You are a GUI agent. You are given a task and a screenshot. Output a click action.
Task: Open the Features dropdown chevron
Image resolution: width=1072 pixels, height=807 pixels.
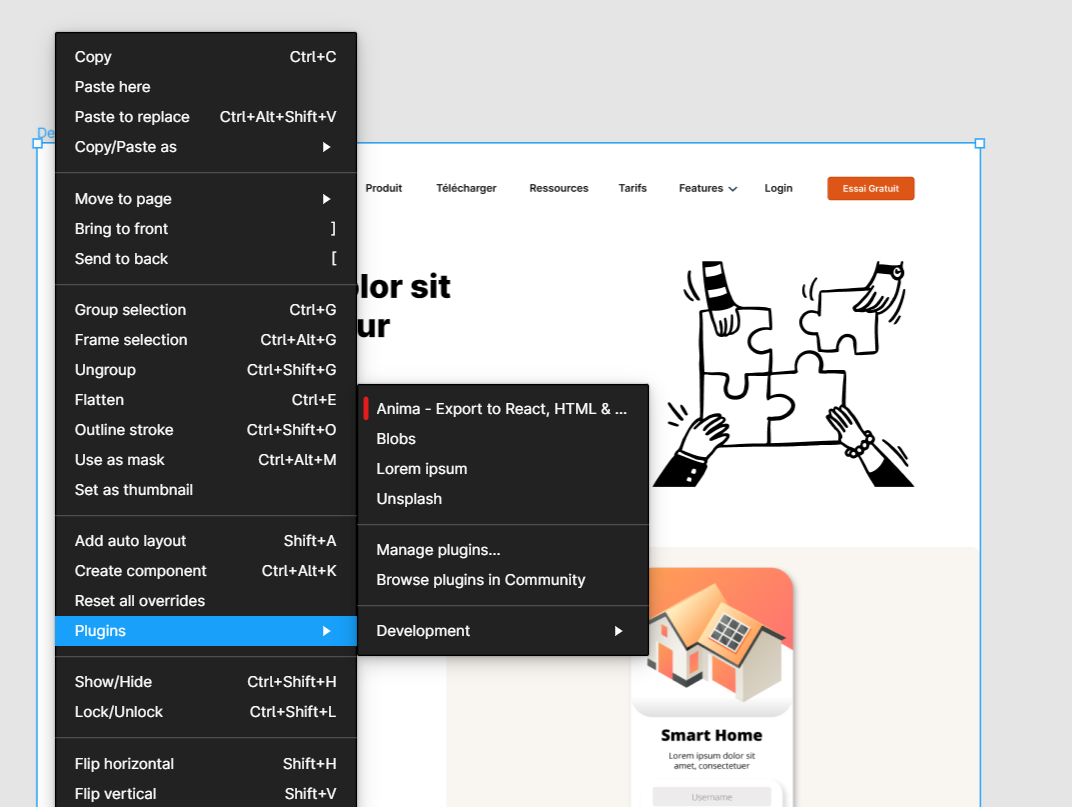tap(733, 189)
